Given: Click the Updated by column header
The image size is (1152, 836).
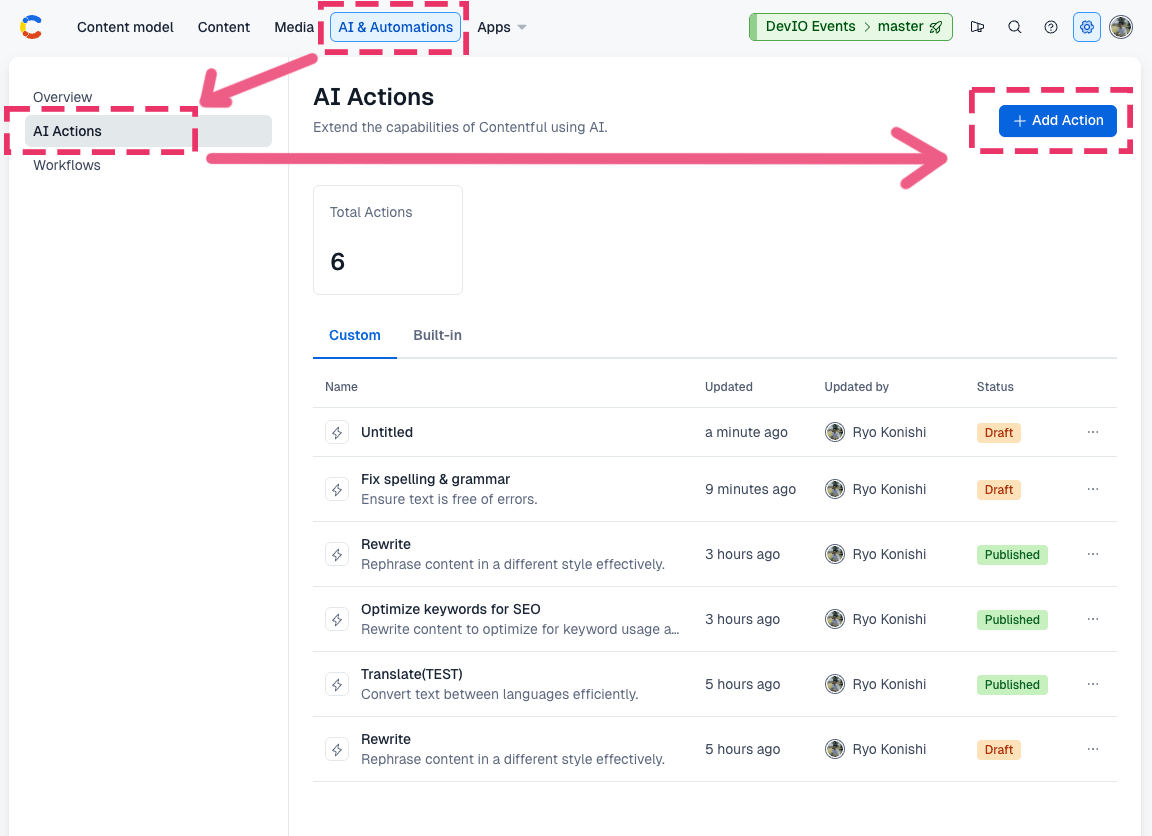Looking at the screenshot, I should [857, 387].
